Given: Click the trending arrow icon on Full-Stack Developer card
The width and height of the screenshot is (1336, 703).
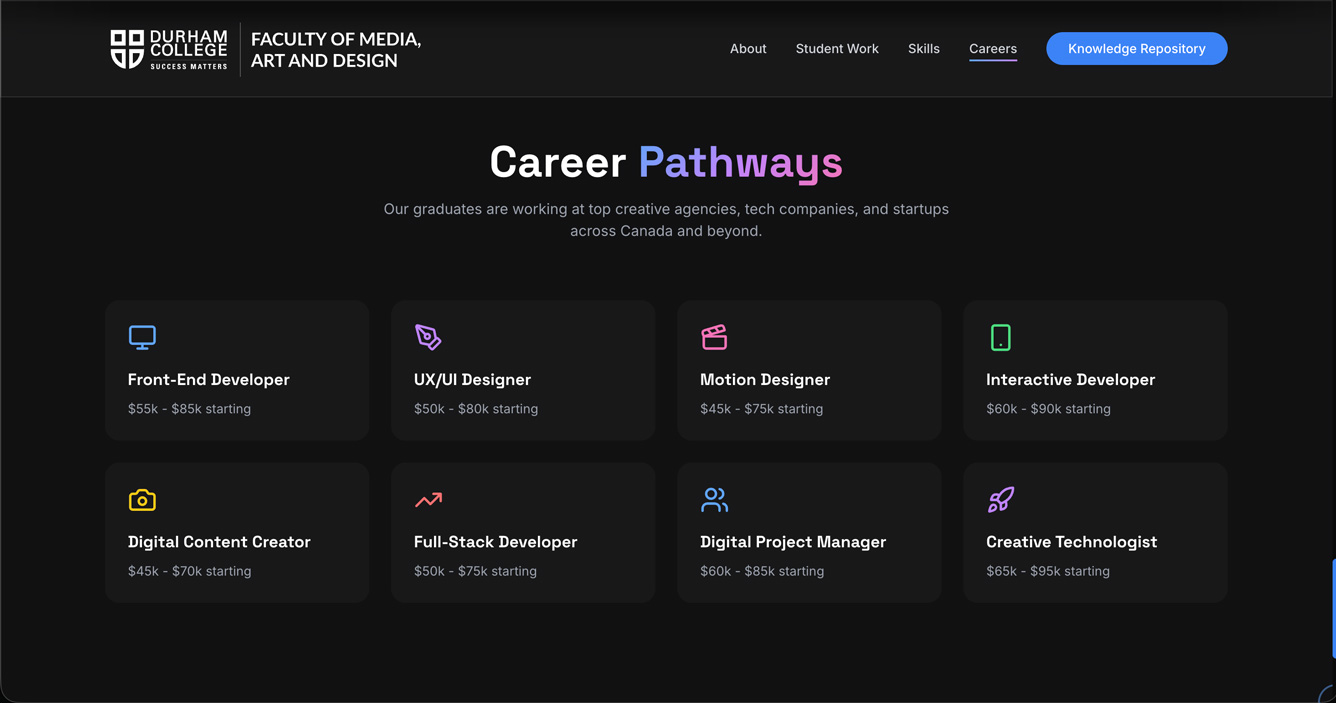Looking at the screenshot, I should pyautogui.click(x=428, y=499).
